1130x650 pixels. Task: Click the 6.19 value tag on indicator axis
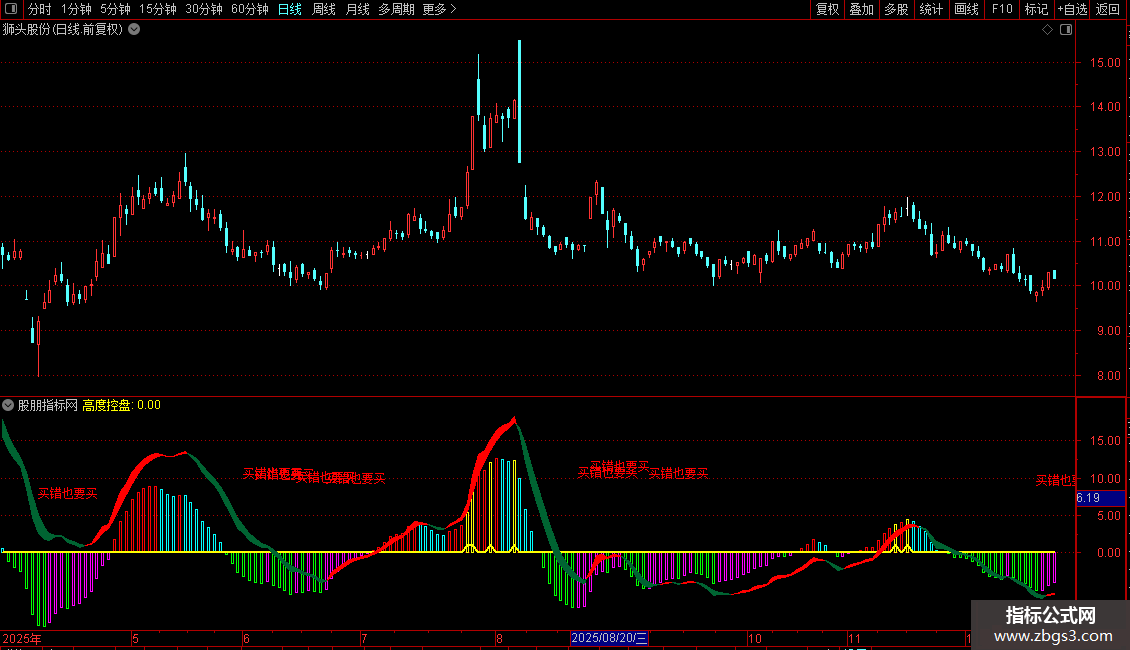point(1099,498)
